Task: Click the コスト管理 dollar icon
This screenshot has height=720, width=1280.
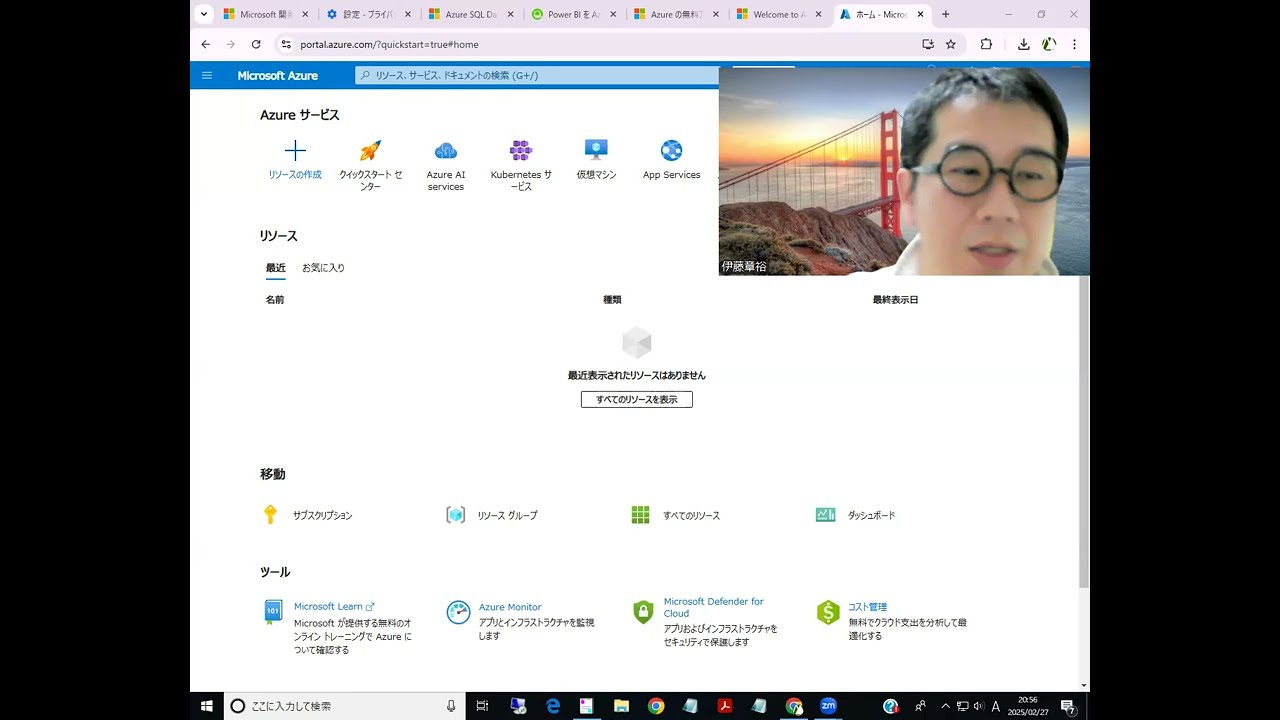Action: pyautogui.click(x=828, y=612)
